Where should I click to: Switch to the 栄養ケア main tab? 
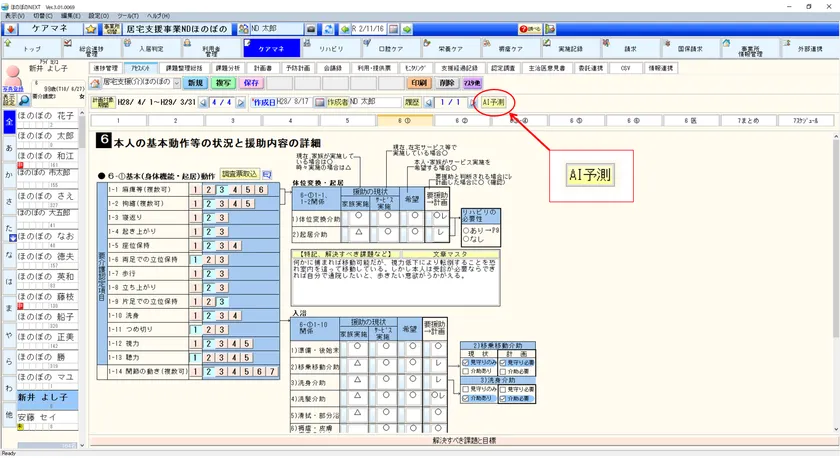click(x=450, y=48)
